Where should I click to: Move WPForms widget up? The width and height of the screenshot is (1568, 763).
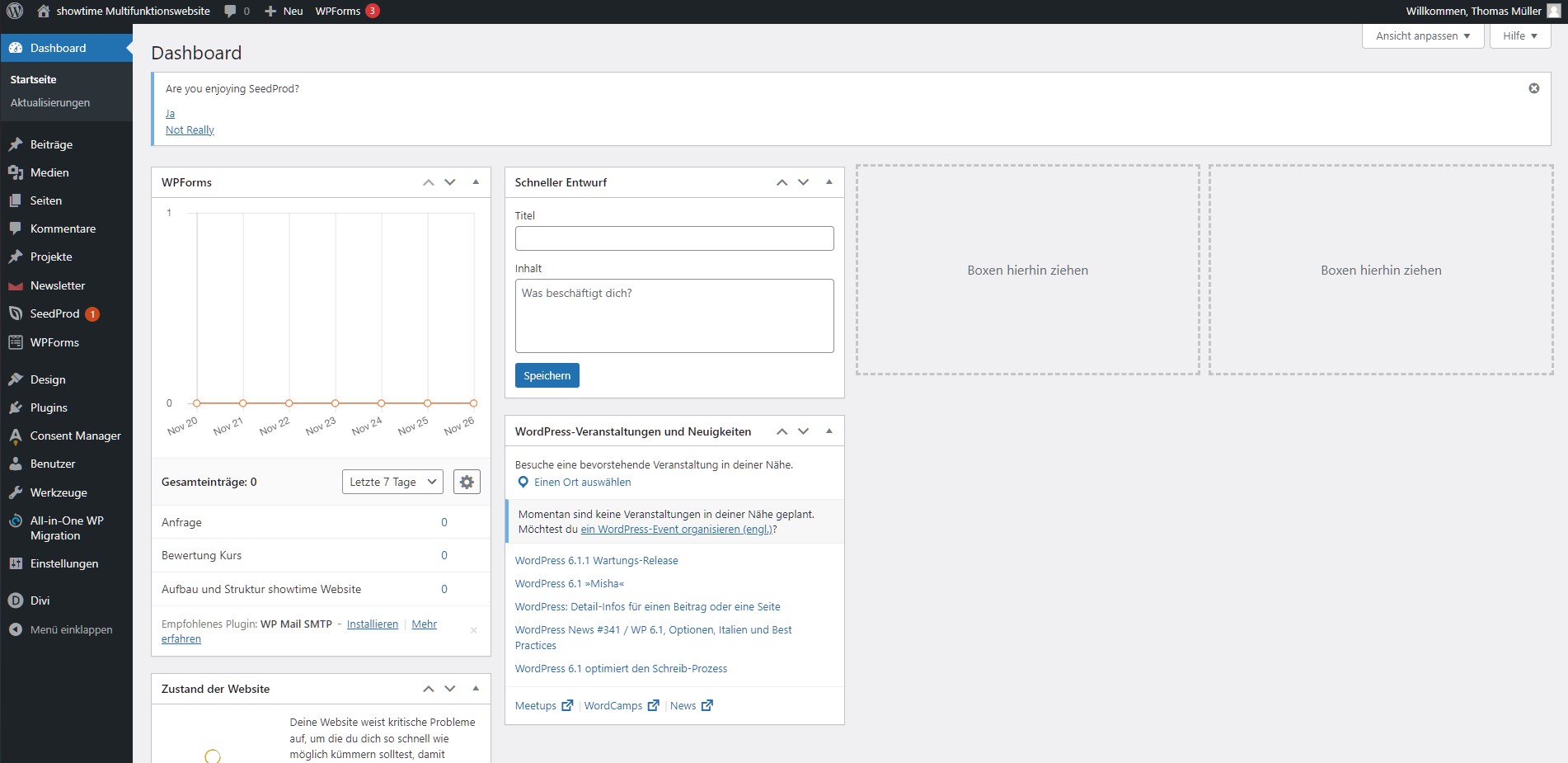click(x=429, y=182)
